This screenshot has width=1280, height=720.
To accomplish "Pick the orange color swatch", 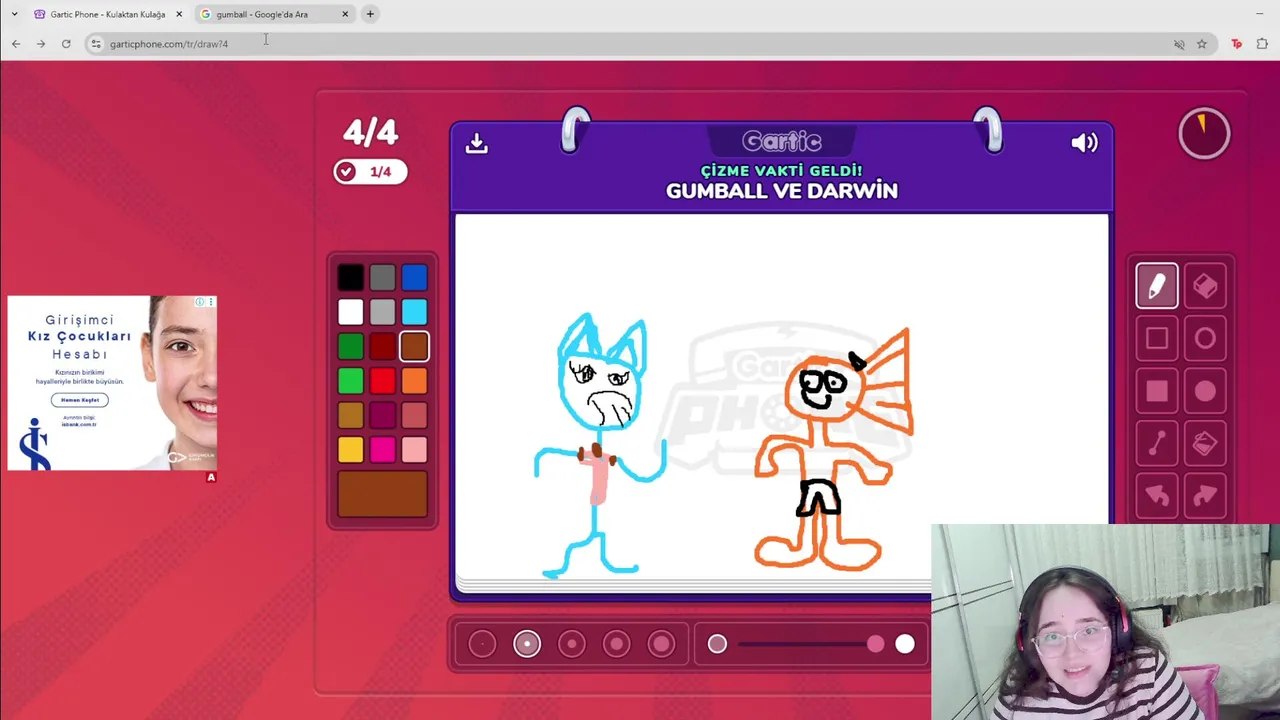I will point(415,381).
